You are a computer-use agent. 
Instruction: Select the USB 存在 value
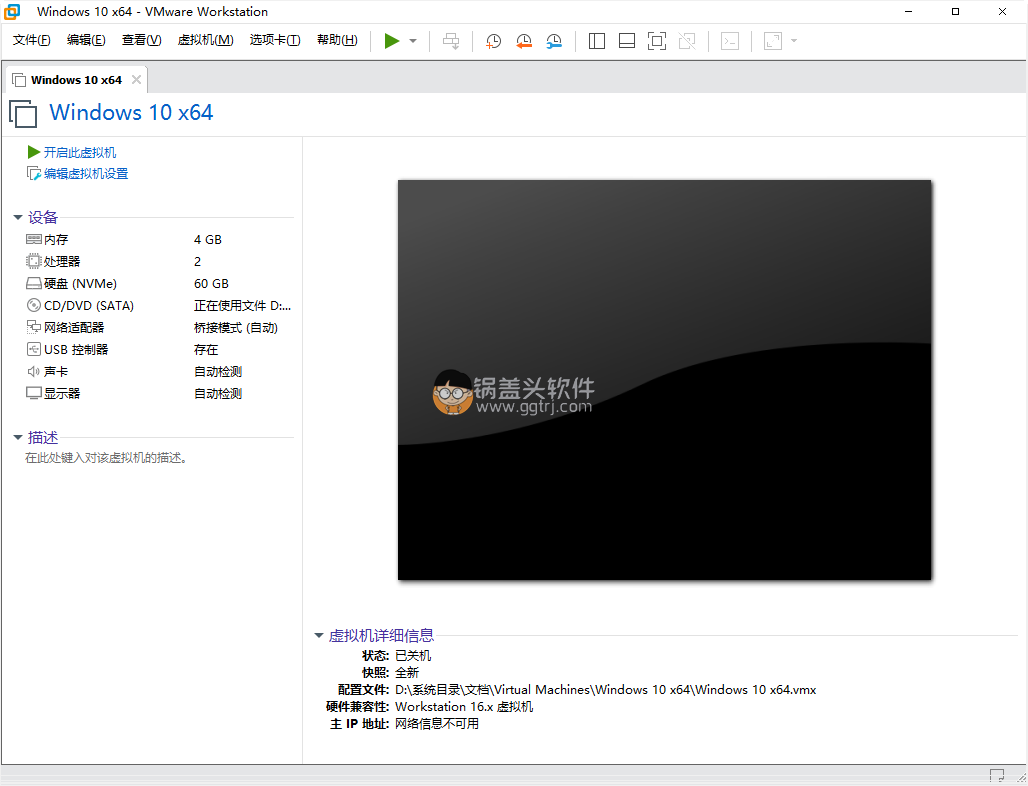[206, 349]
